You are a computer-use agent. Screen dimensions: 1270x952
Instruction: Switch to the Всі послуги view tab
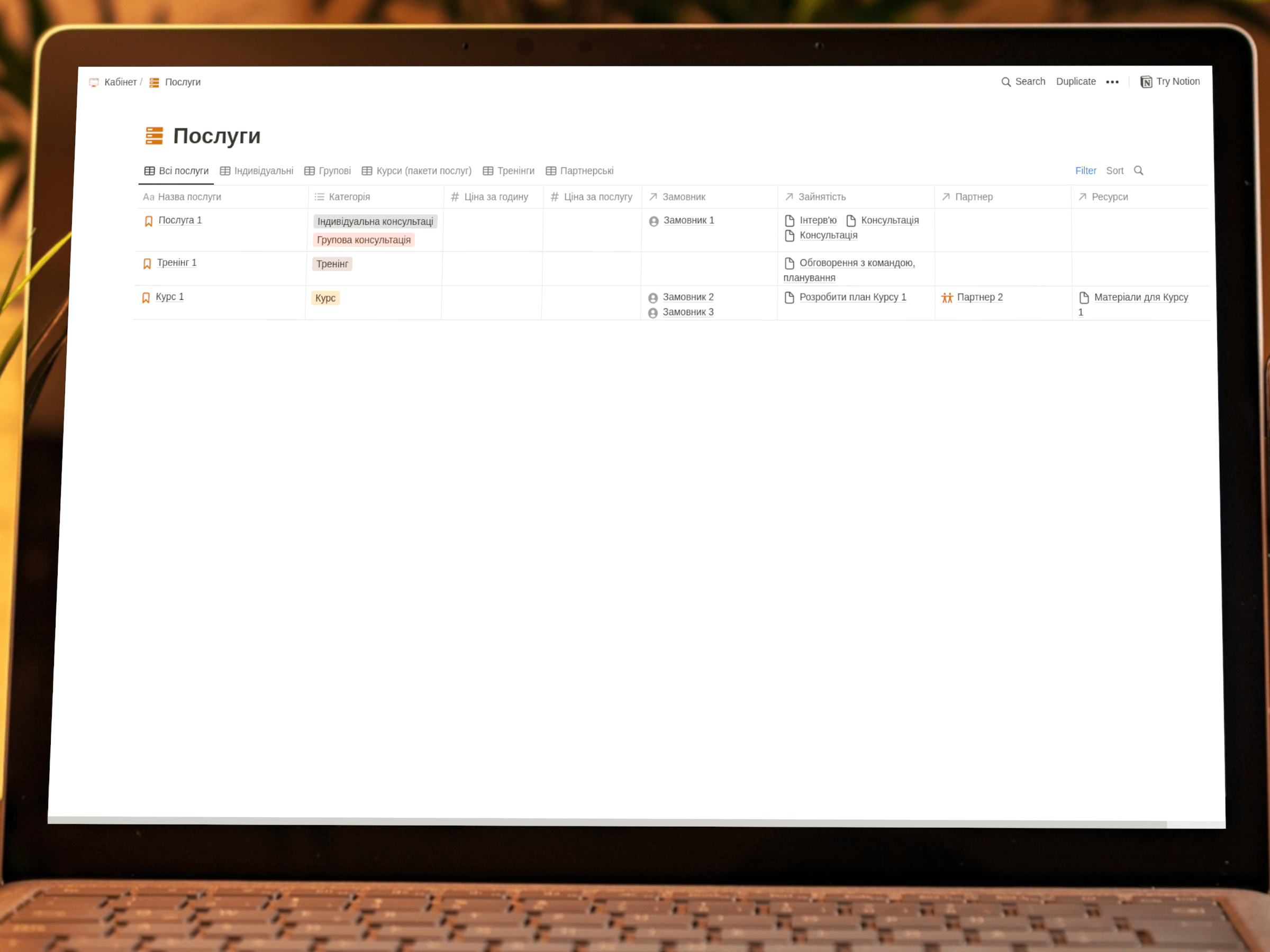(176, 170)
